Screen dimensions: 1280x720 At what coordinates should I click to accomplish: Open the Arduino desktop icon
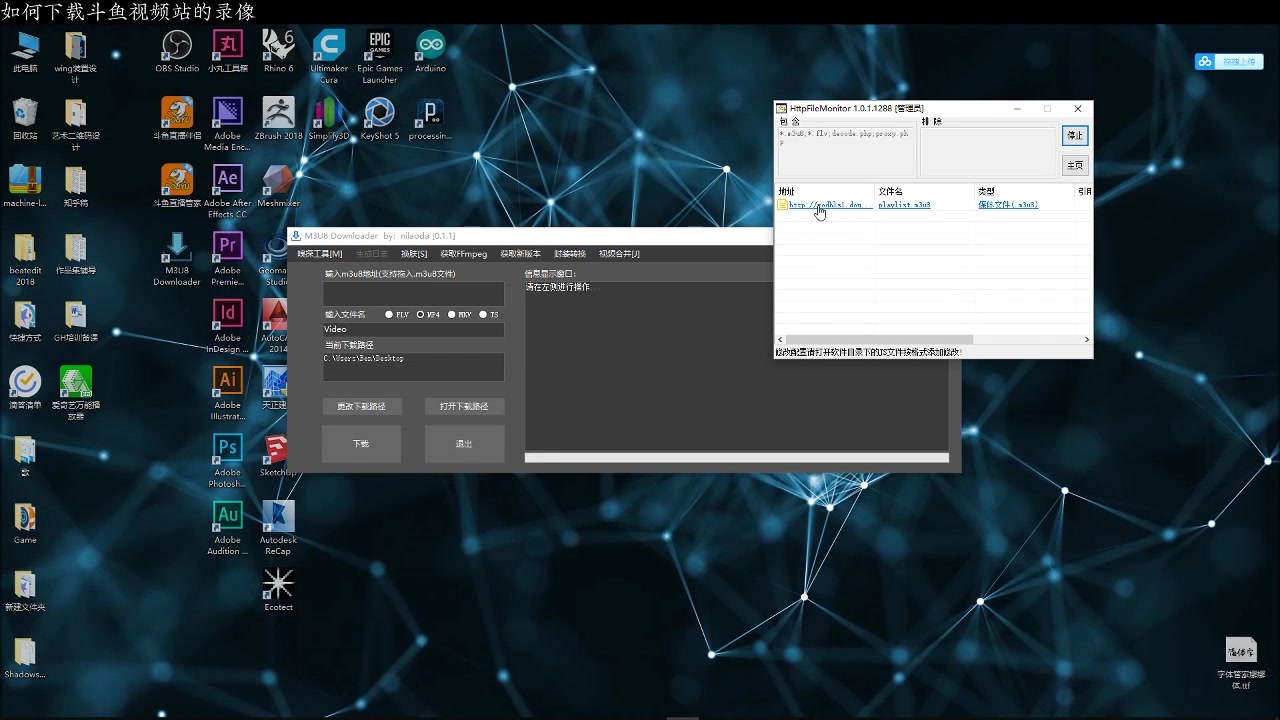pyautogui.click(x=430, y=51)
